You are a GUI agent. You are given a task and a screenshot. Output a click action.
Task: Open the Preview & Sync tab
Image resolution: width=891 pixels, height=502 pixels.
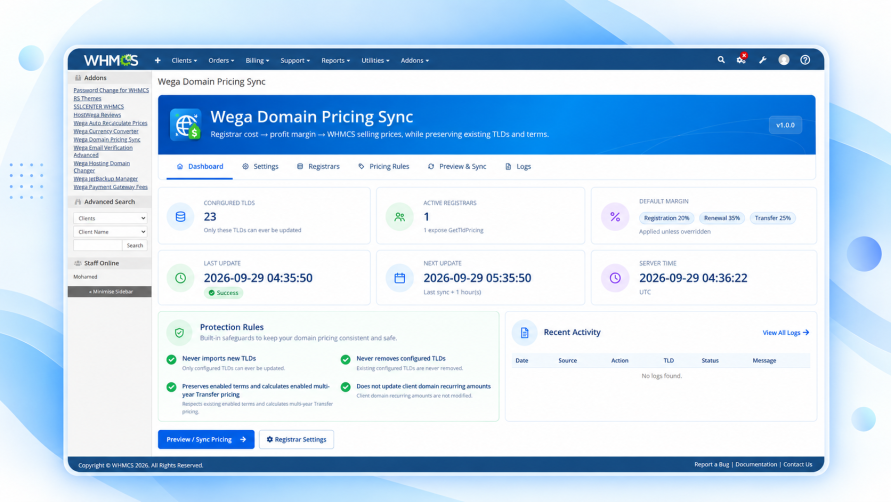457,167
